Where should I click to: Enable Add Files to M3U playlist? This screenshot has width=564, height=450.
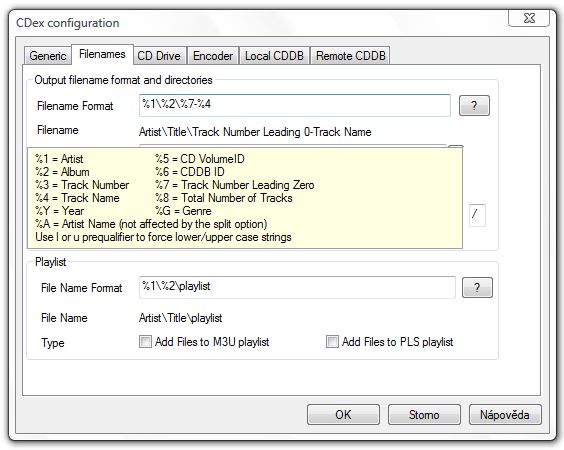point(204,342)
